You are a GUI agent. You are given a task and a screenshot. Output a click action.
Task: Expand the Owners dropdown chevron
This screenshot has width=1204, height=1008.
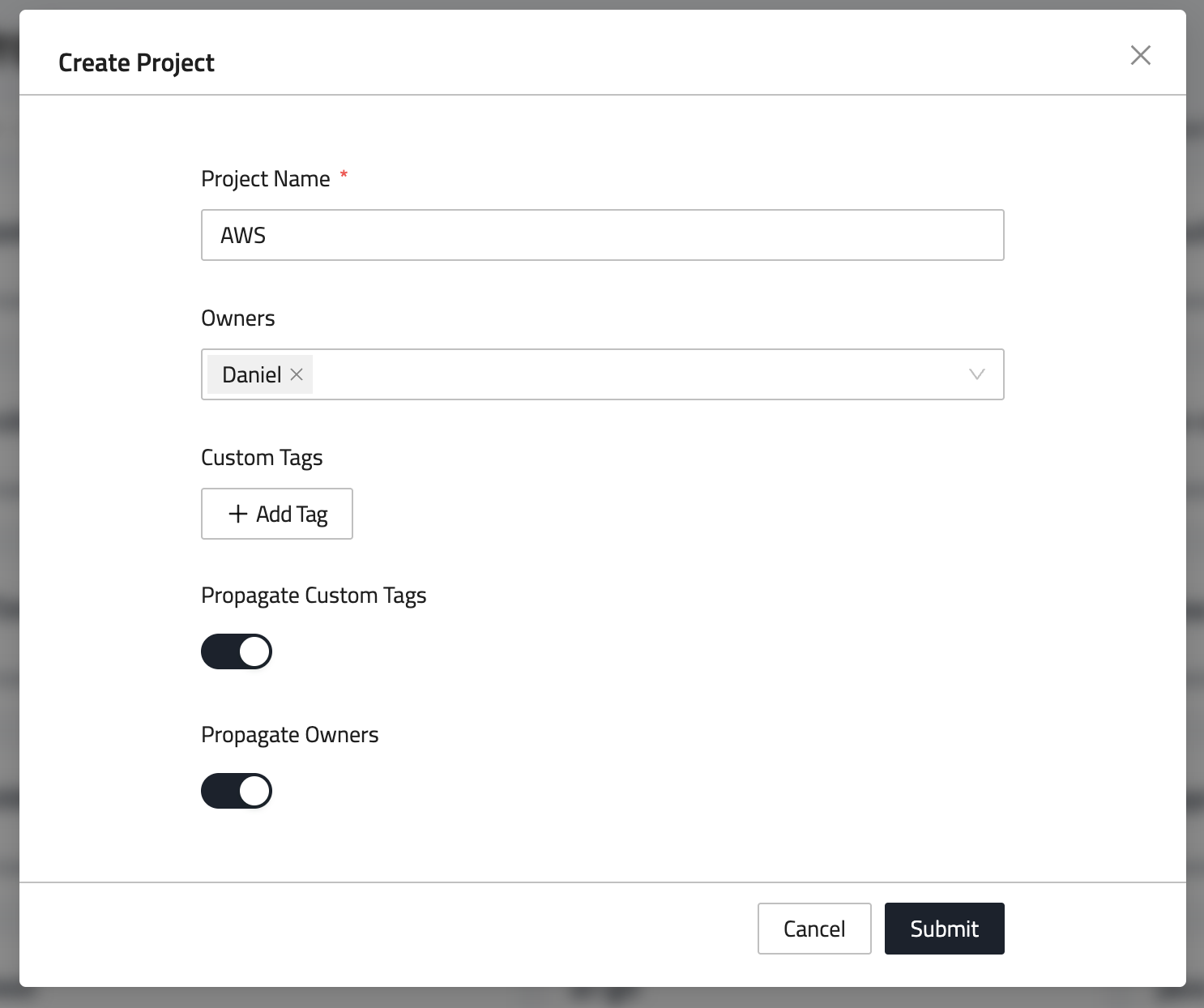976,374
